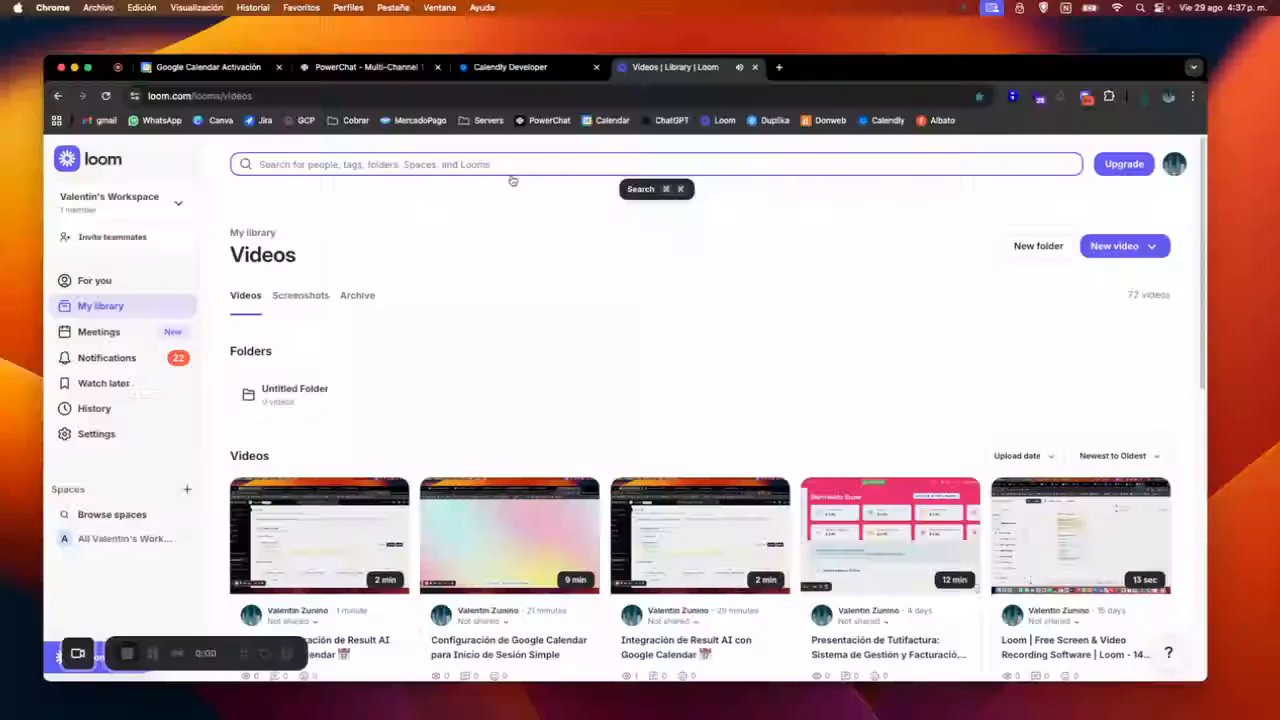Open the Favoritos menu

(x=301, y=7)
